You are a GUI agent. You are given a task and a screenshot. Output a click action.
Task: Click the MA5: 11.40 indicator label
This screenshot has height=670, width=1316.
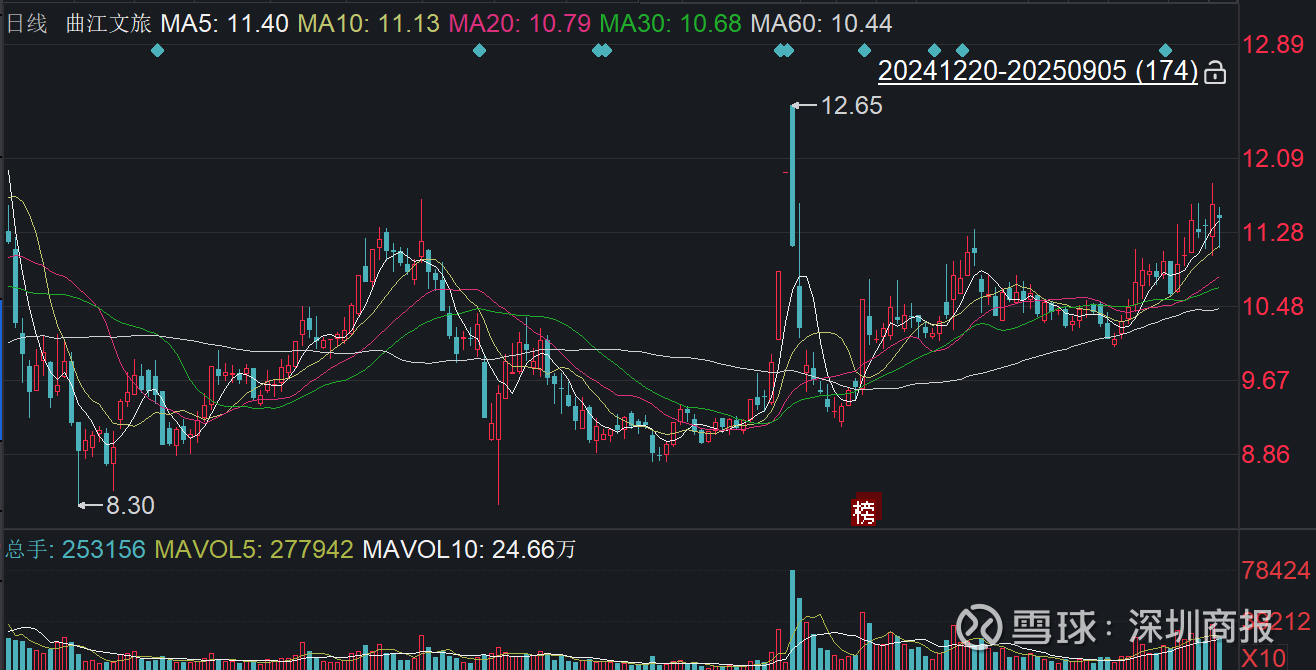click(226, 23)
